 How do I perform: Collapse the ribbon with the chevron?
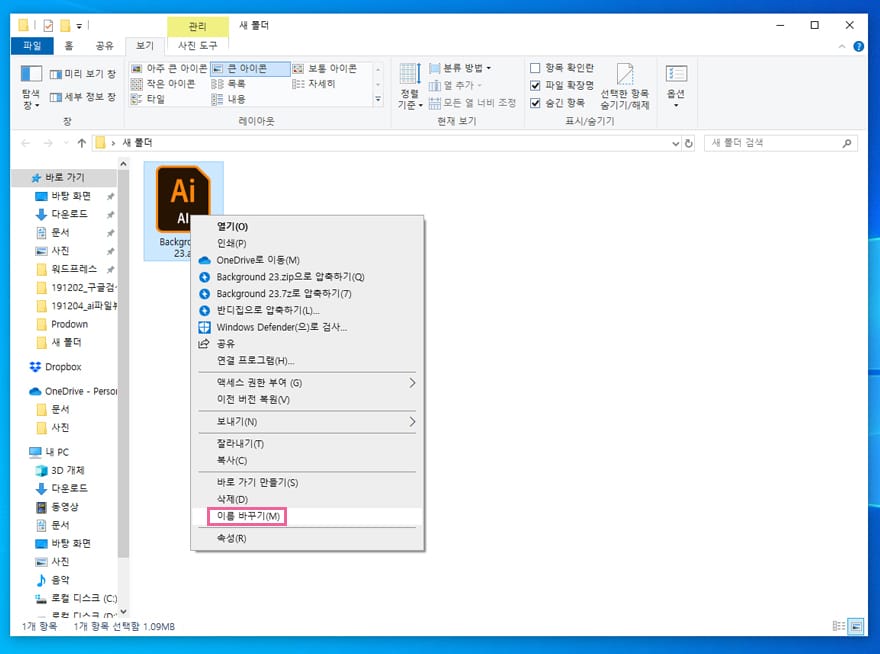[x=841, y=47]
